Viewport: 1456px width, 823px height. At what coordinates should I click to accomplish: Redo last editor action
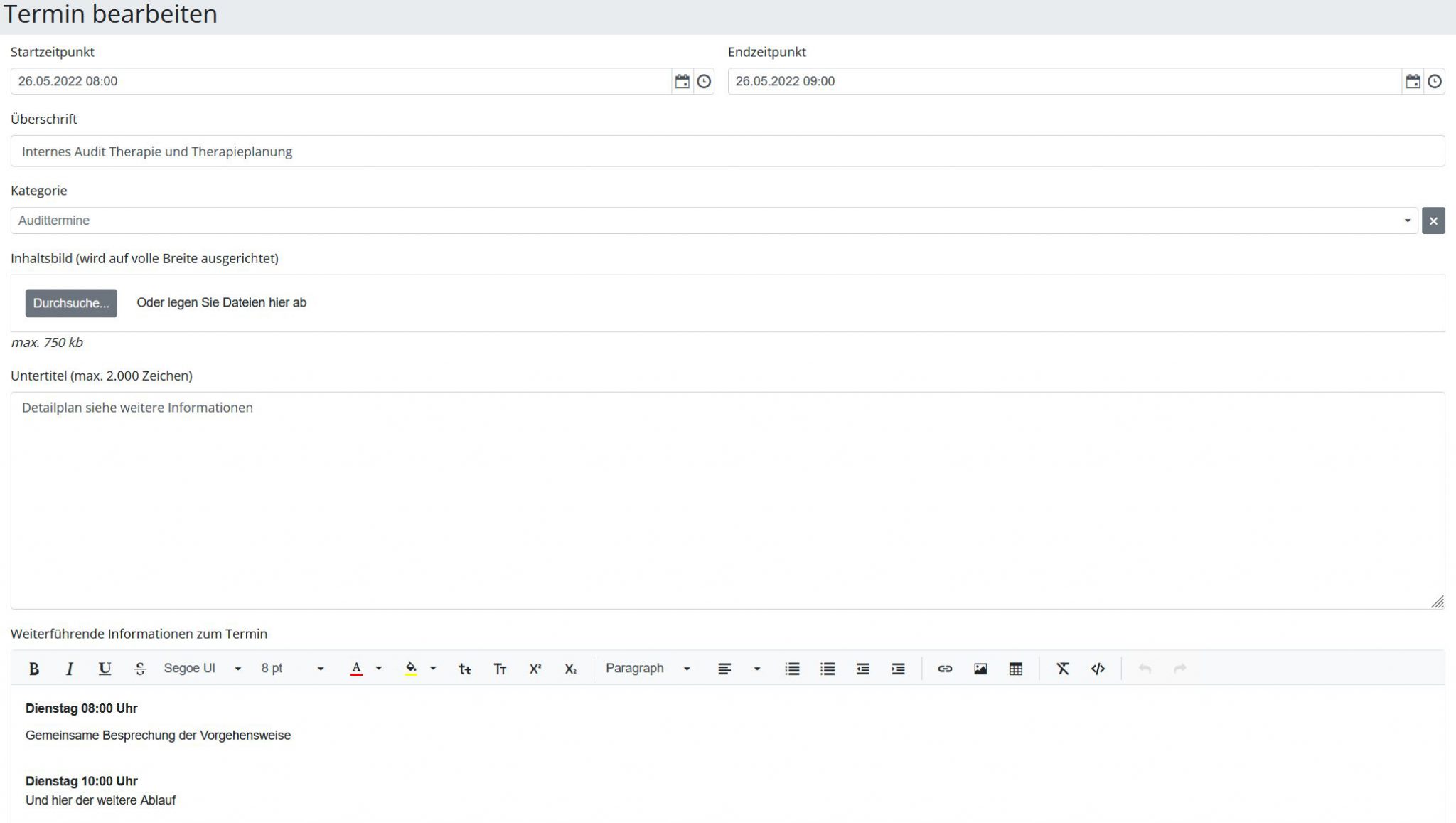point(1180,669)
